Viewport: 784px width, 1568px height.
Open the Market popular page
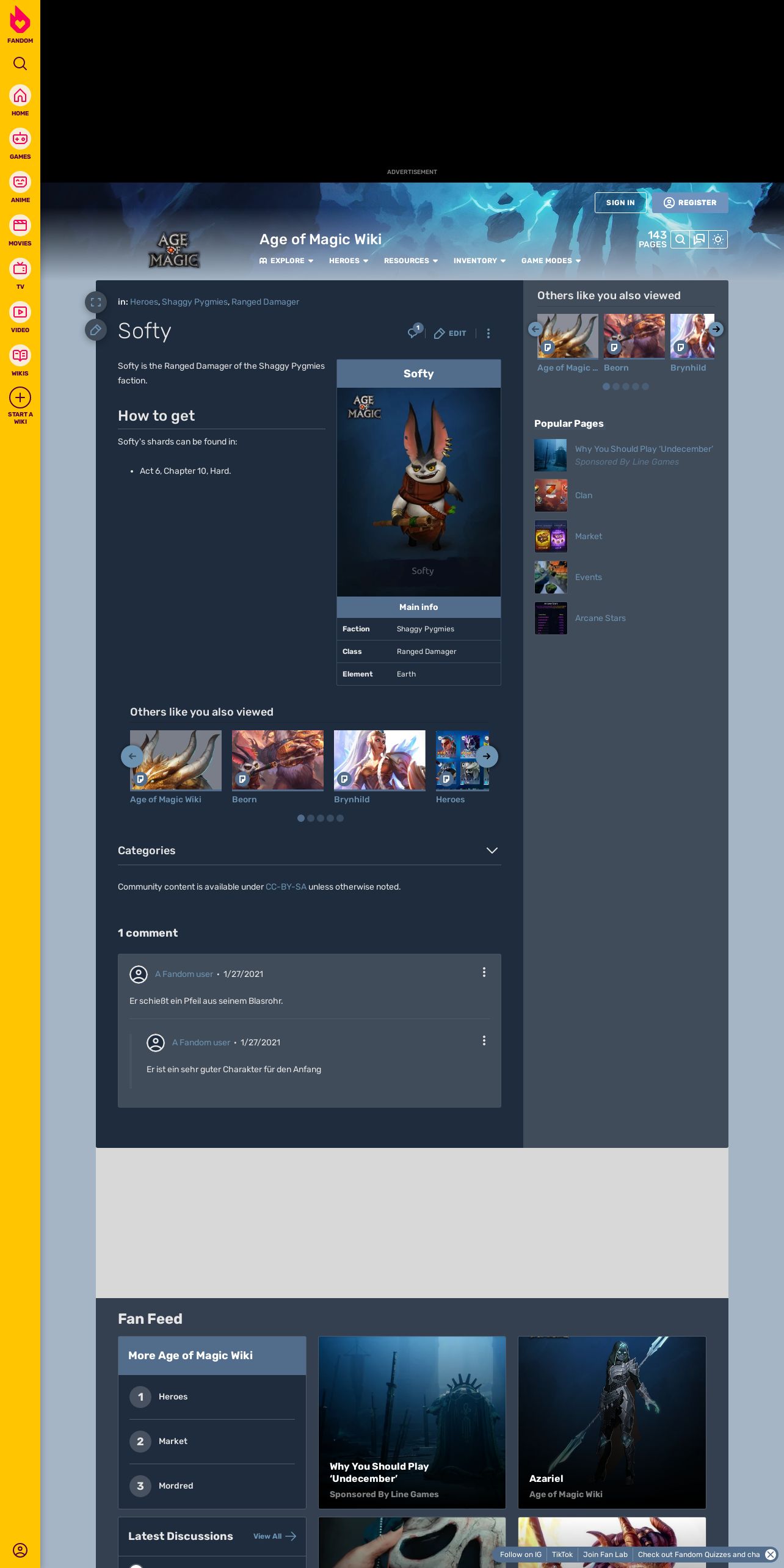[589, 536]
